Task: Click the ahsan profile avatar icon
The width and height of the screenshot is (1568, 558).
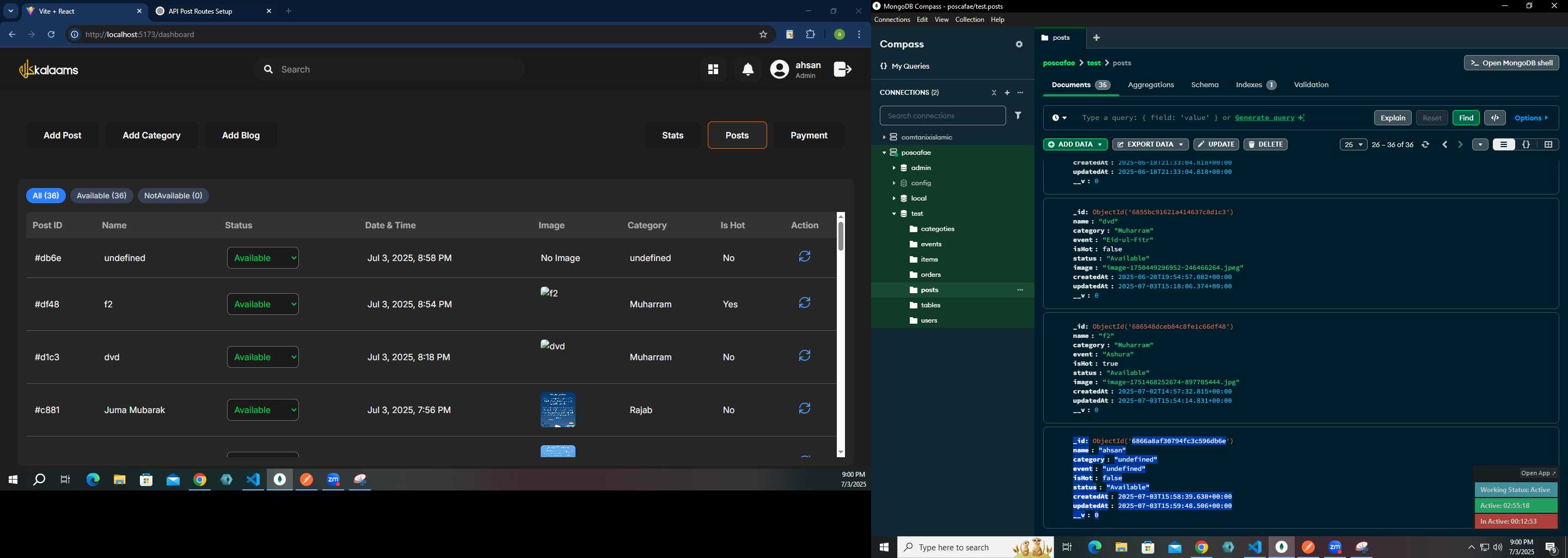Action: [779, 69]
